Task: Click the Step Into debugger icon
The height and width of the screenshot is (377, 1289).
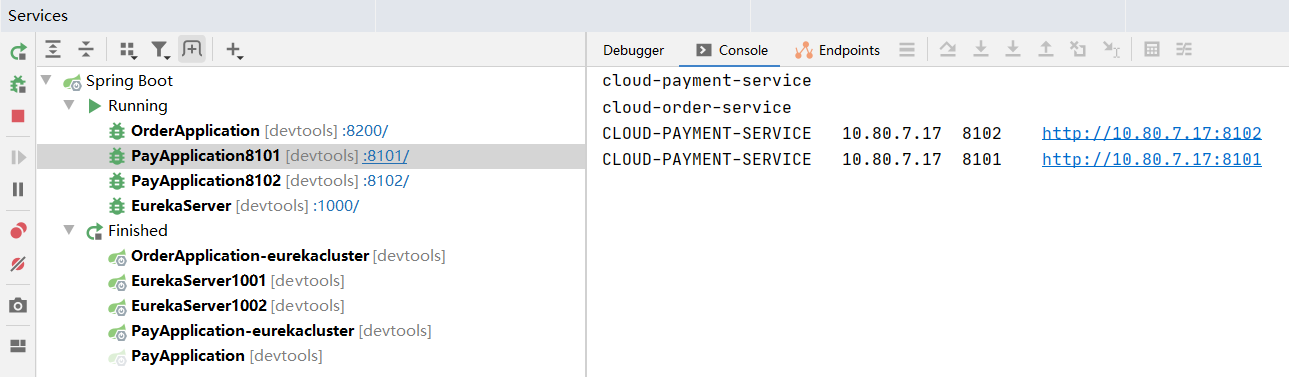Action: click(981, 49)
